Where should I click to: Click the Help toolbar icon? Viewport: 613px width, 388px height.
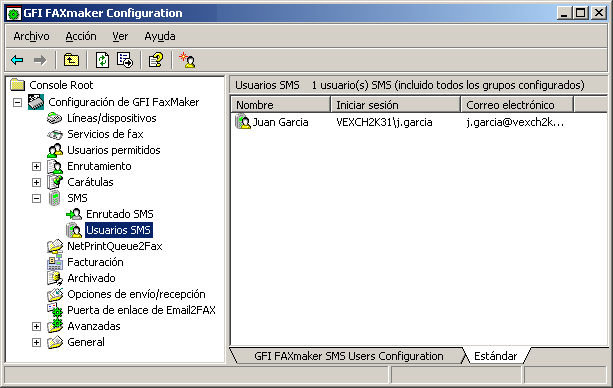pyautogui.click(x=156, y=60)
